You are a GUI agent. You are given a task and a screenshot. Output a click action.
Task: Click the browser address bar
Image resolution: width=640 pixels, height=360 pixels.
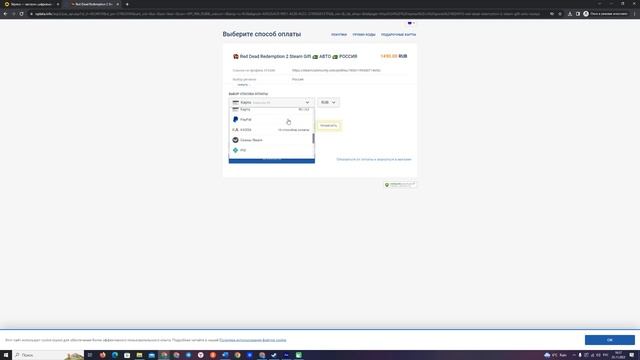point(288,13)
